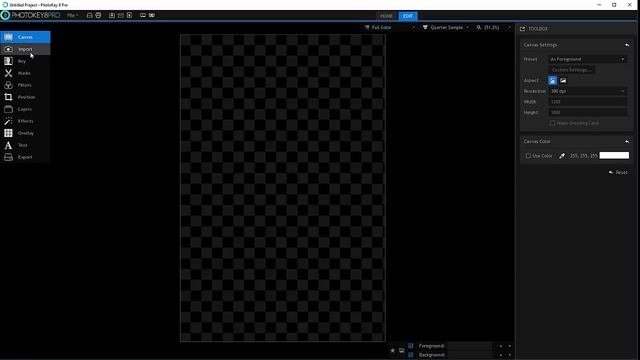Screen dimensions: 640x360
Task: Click the email envelope icon in top toolbar
Action: click(121, 16)
